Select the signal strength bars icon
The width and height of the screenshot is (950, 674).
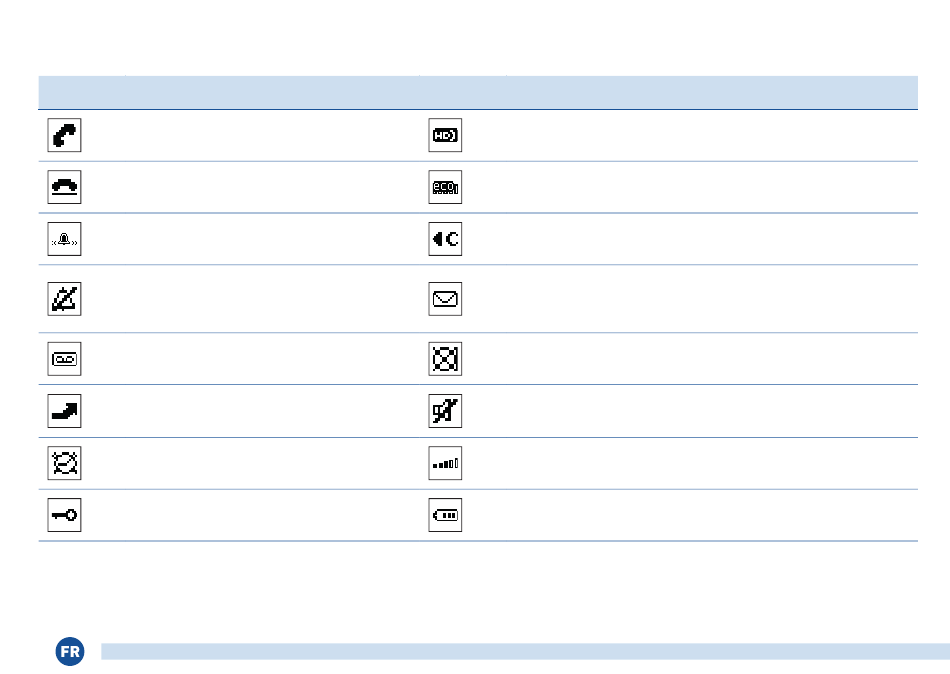click(445, 463)
